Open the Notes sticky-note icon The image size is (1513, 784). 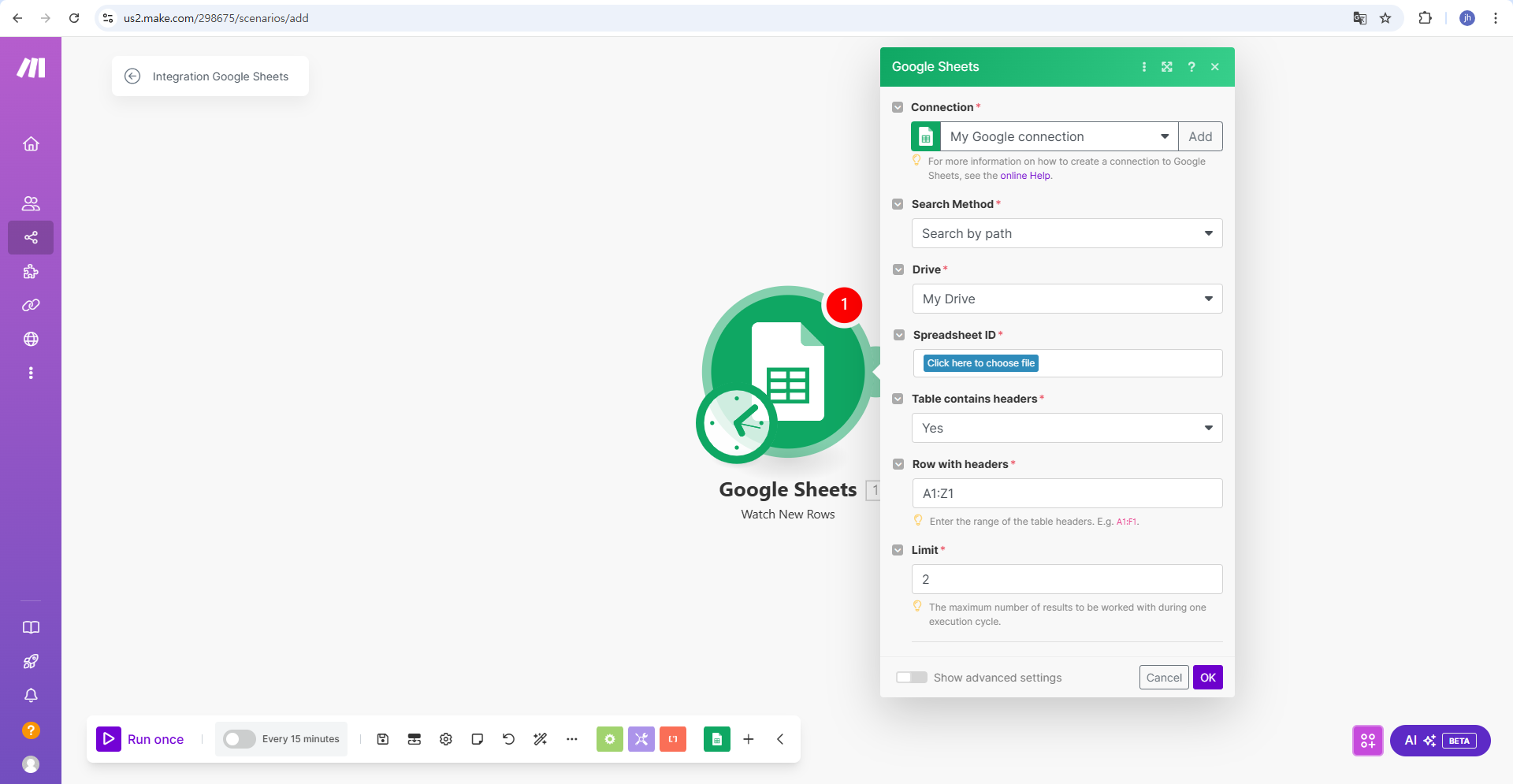(478, 739)
